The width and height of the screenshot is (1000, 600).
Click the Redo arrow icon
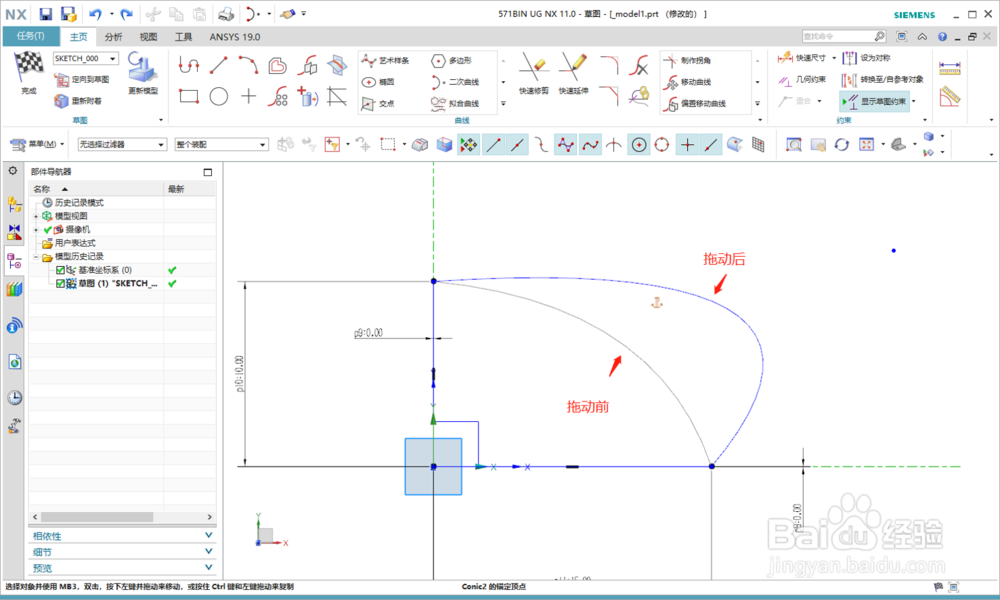click(x=126, y=14)
